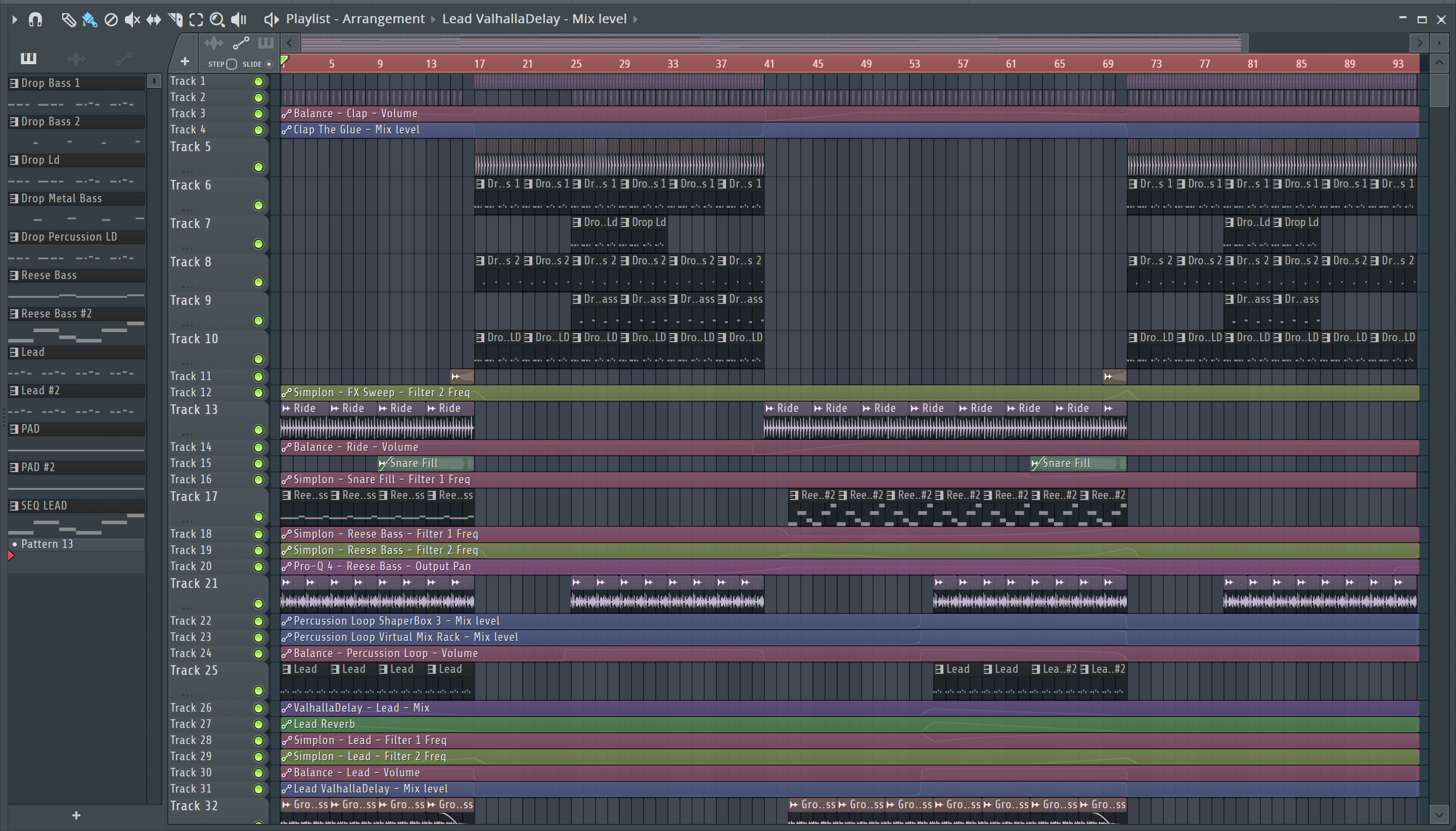Image resolution: width=1456 pixels, height=831 pixels.
Task: Select Pattern 13 in the picker
Action: click(x=76, y=544)
